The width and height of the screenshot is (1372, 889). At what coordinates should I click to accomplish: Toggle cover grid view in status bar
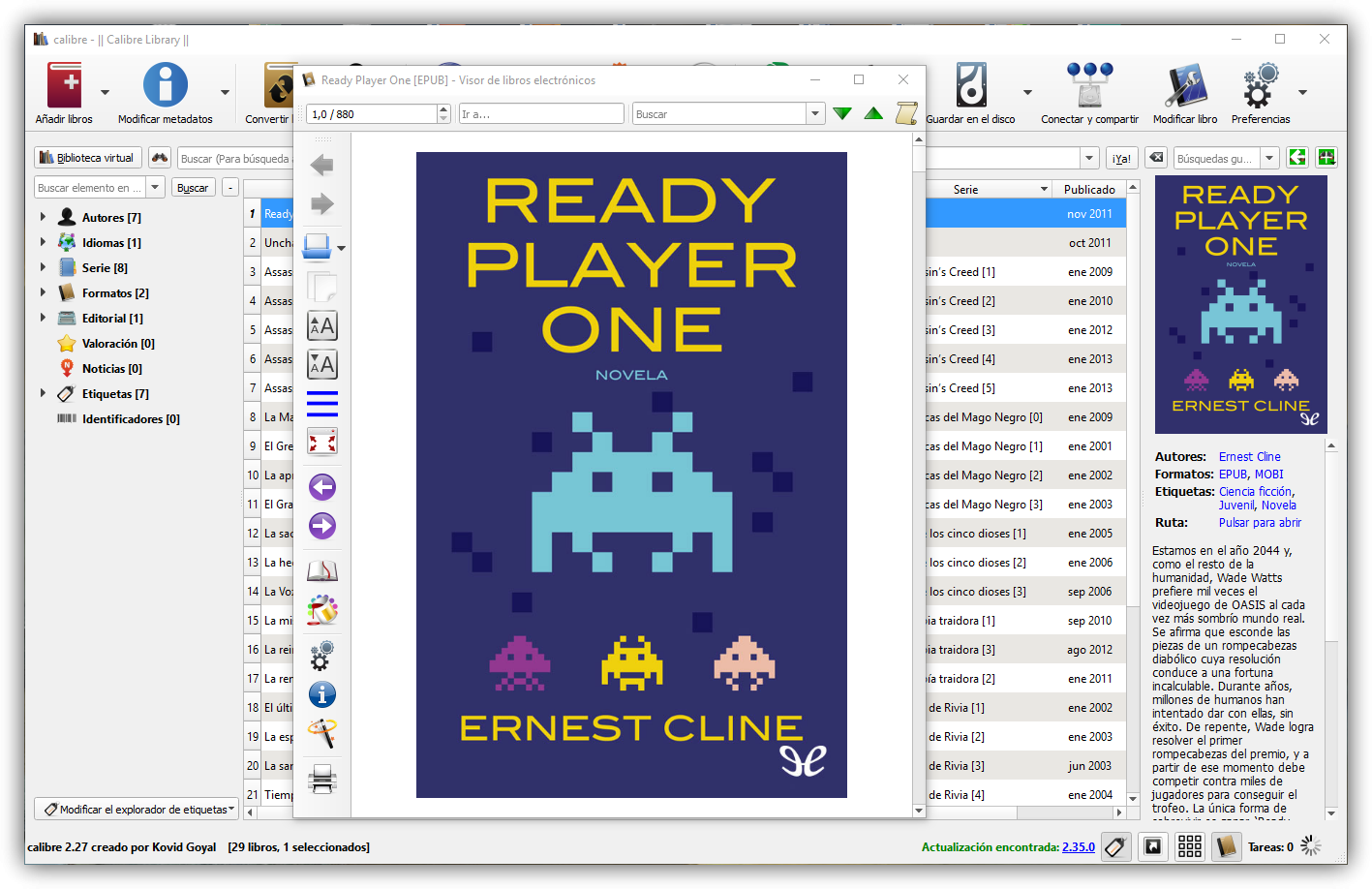1190,846
